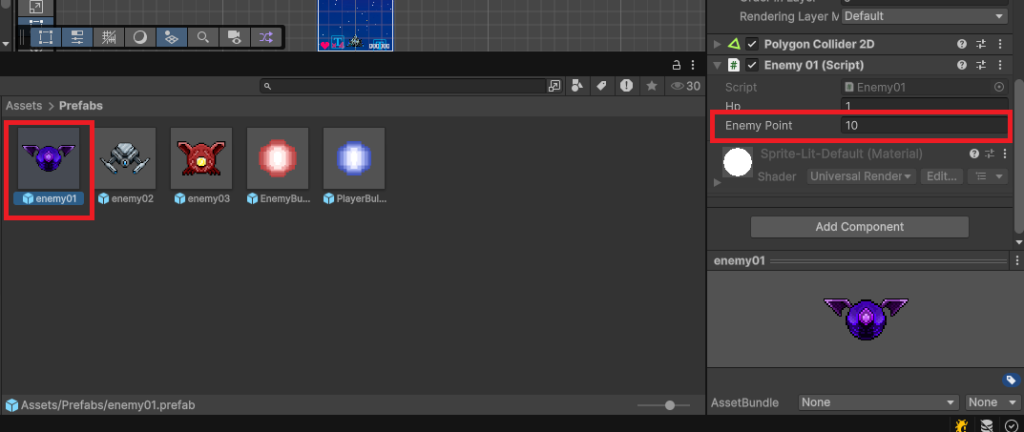This screenshot has height=432, width=1024.
Task: Expand the Sprite-Lit-Default material foldout
Action: click(x=718, y=182)
